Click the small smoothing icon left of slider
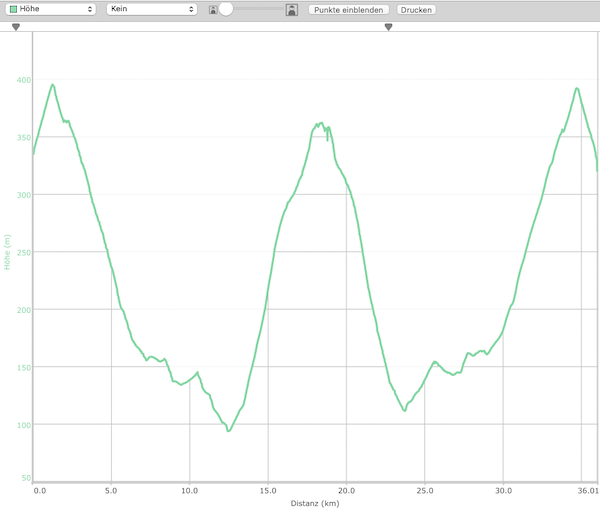Screen dimensions: 600x509 click(x=213, y=10)
